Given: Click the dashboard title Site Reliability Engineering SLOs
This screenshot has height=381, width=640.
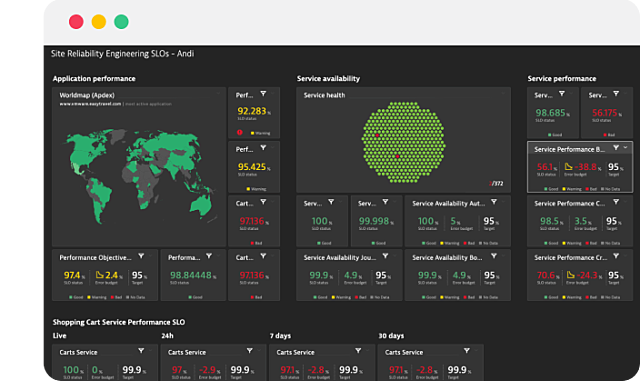Looking at the screenshot, I should click(122, 53).
